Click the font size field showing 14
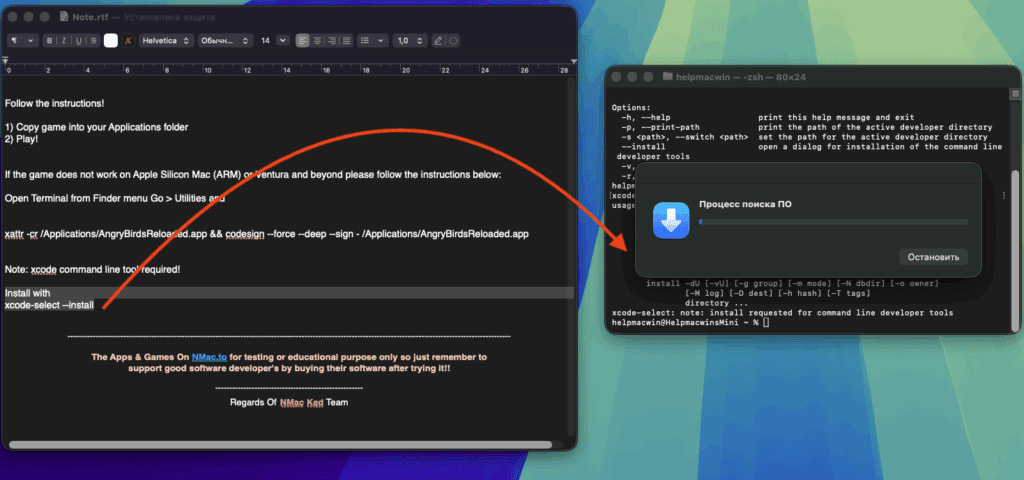This screenshot has width=1024, height=480. (x=266, y=40)
